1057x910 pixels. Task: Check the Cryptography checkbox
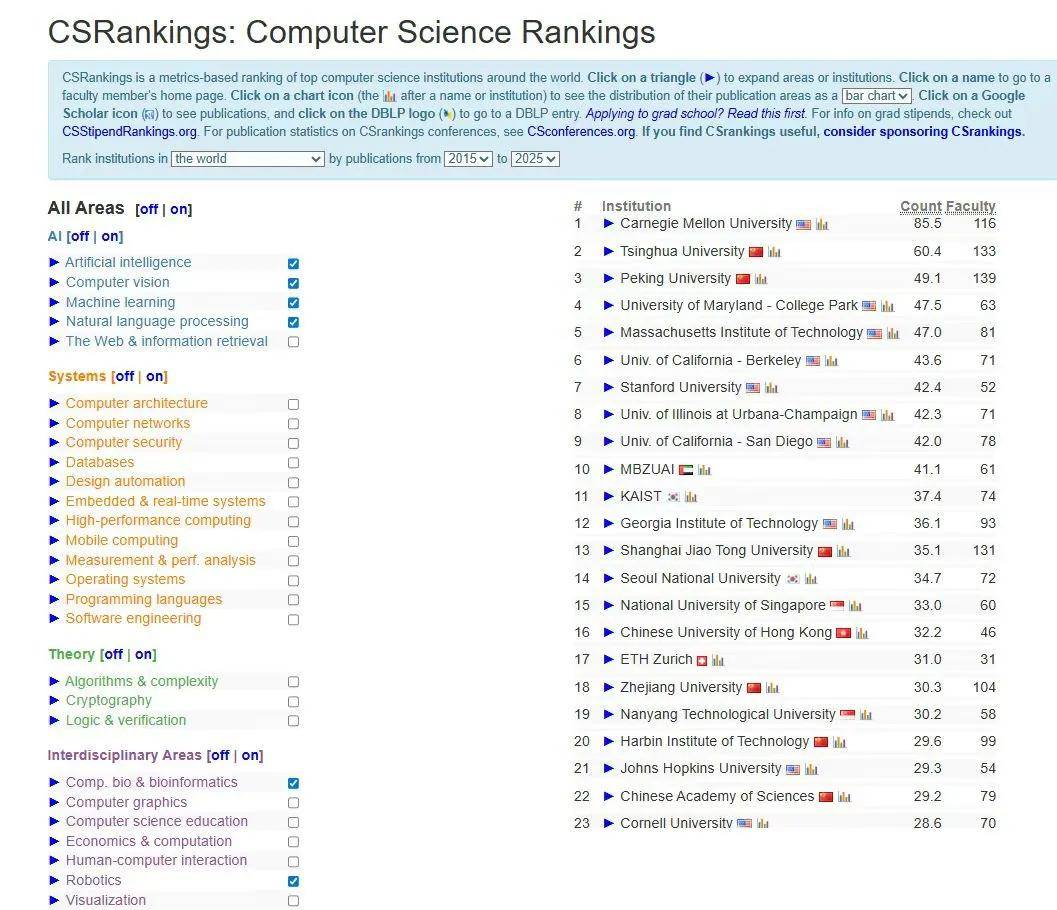click(x=293, y=702)
